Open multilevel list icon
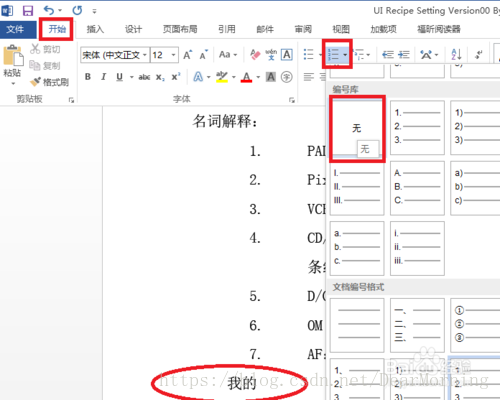This screenshot has width=500, height=400. pos(360,54)
